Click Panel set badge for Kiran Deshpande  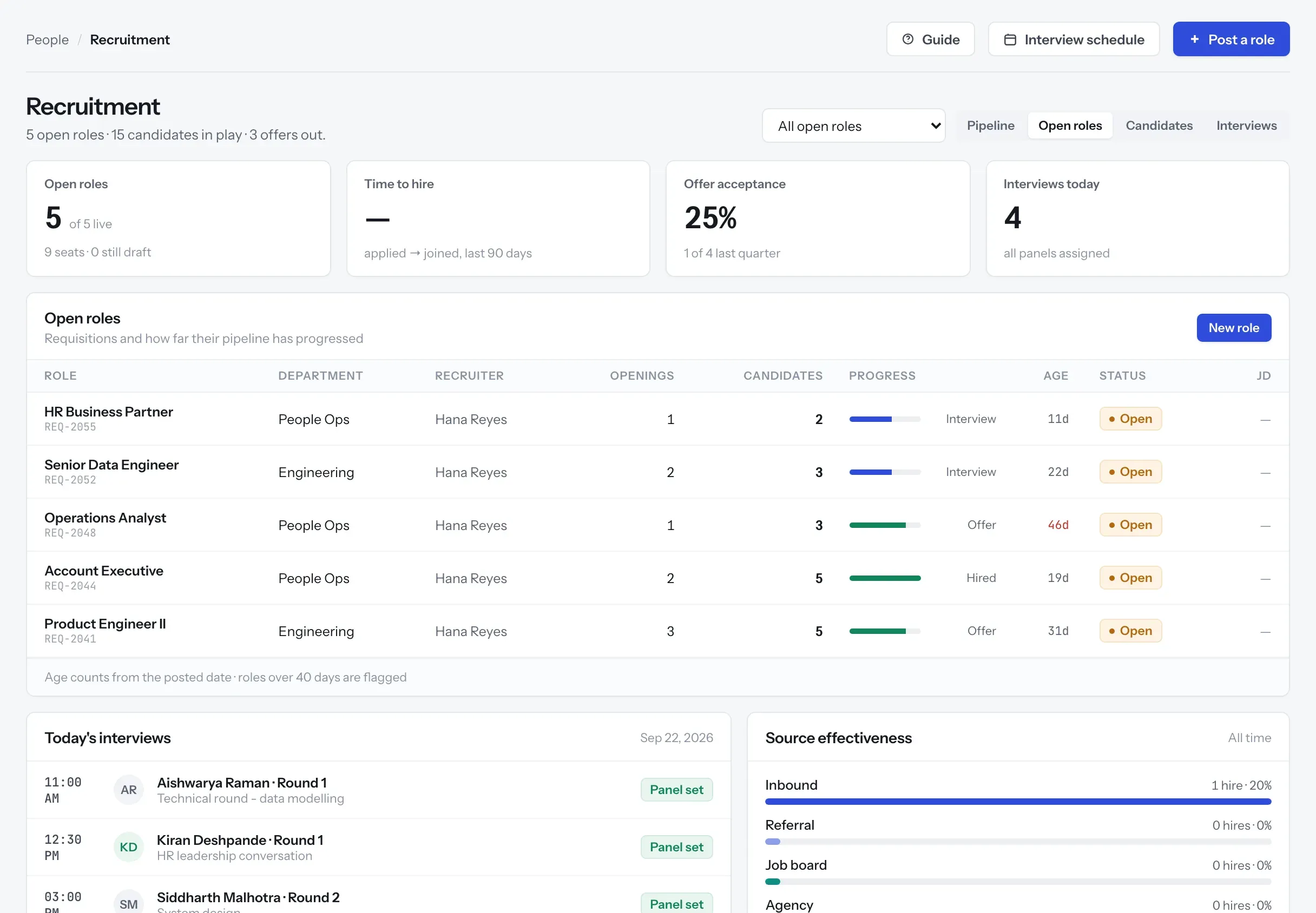click(x=676, y=846)
